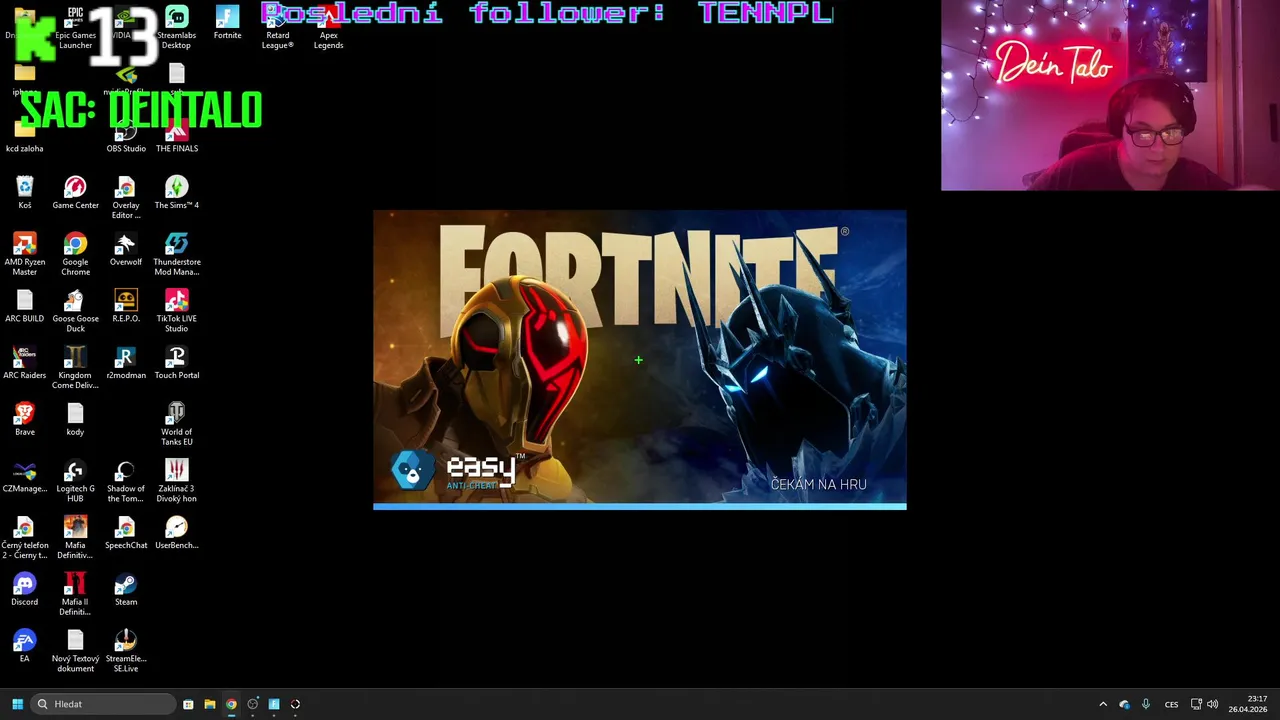Open File Explorer from taskbar
The width and height of the screenshot is (1280, 720).
point(209,704)
